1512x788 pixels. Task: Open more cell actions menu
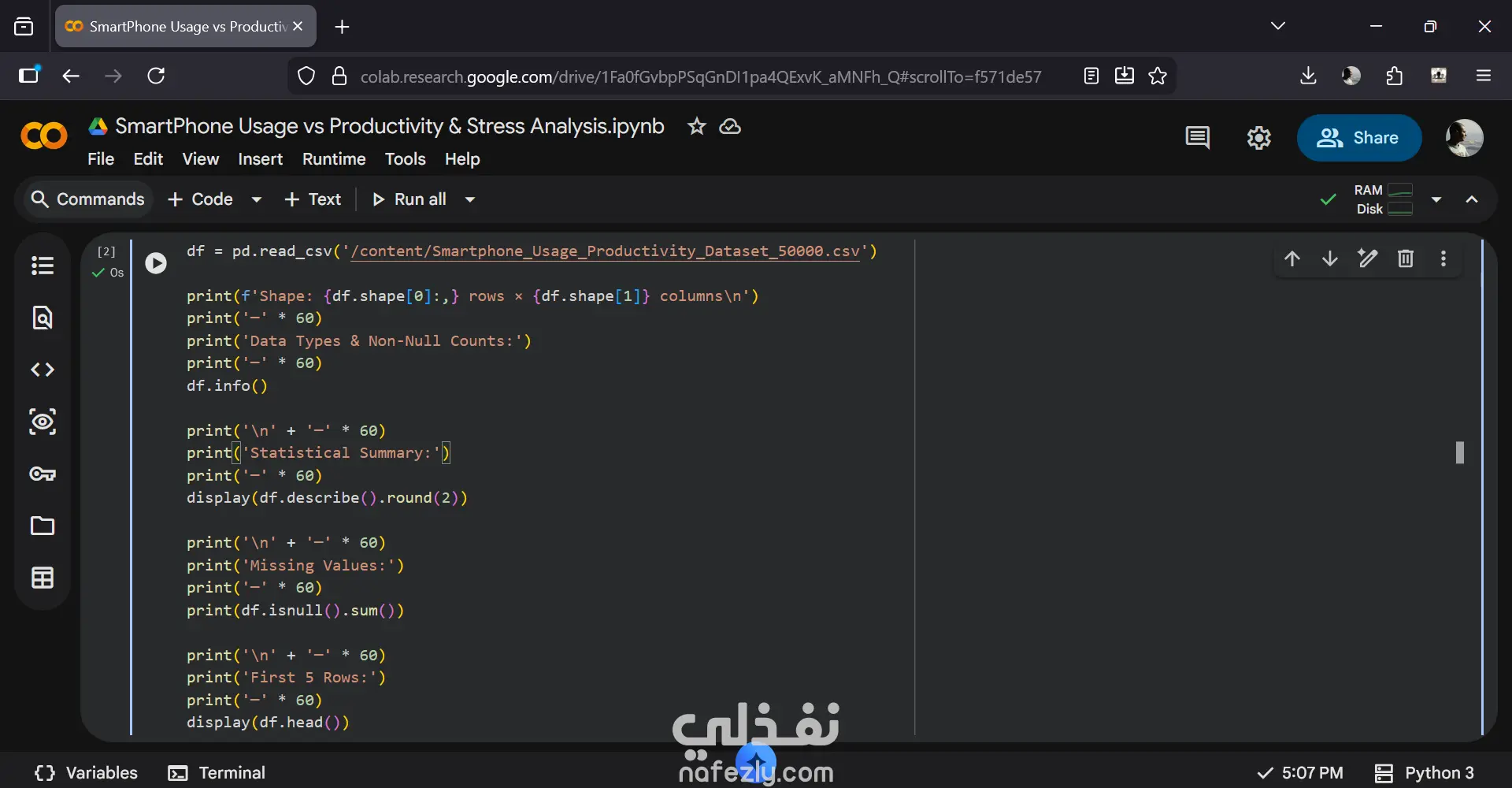coord(1443,258)
